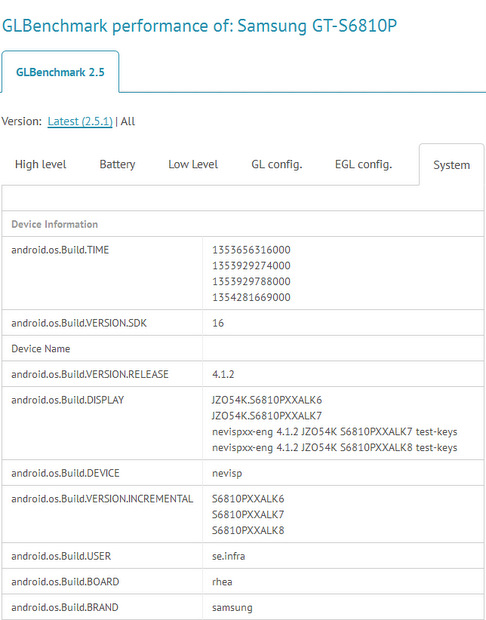Screen dimensions: 486x620
Task: Select build time value 1353929274000
Action: tap(251, 266)
